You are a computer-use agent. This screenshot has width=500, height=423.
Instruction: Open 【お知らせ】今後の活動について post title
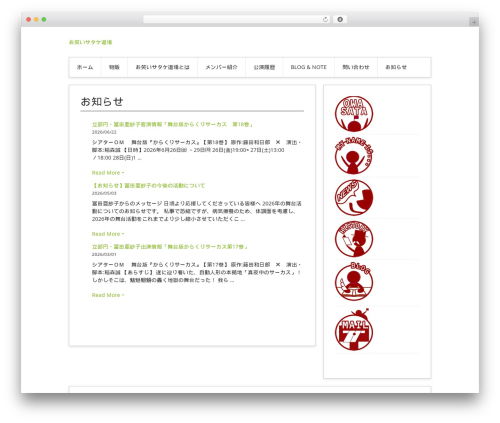(148, 186)
